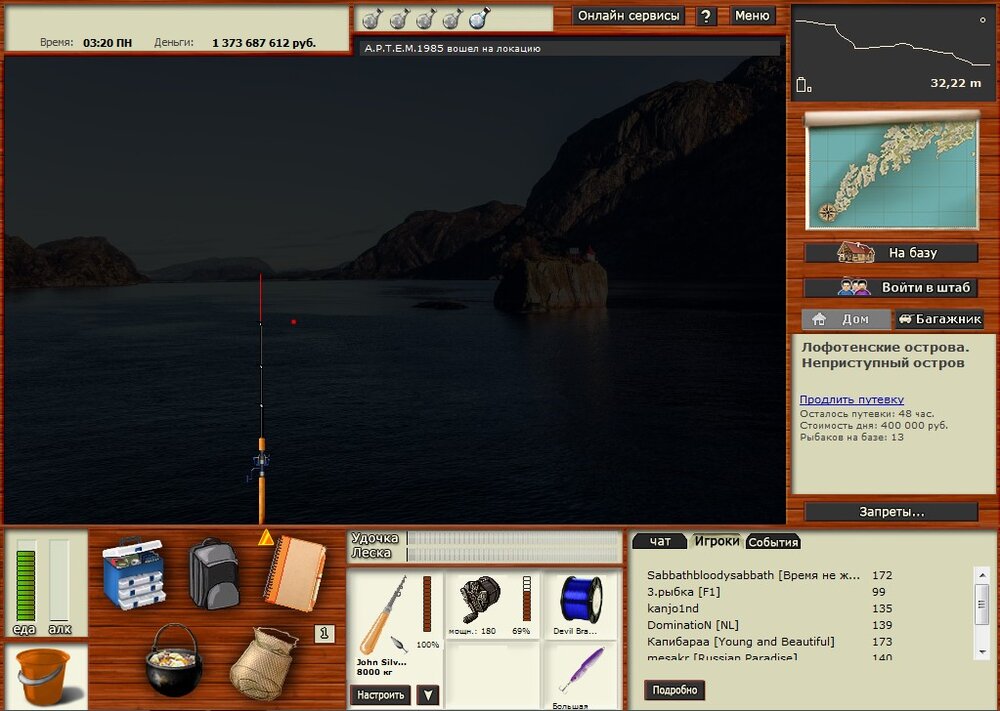Viewport: 1000px width, 711px height.
Task: Open the Lofoten islands map thumbnail
Action: point(891,172)
